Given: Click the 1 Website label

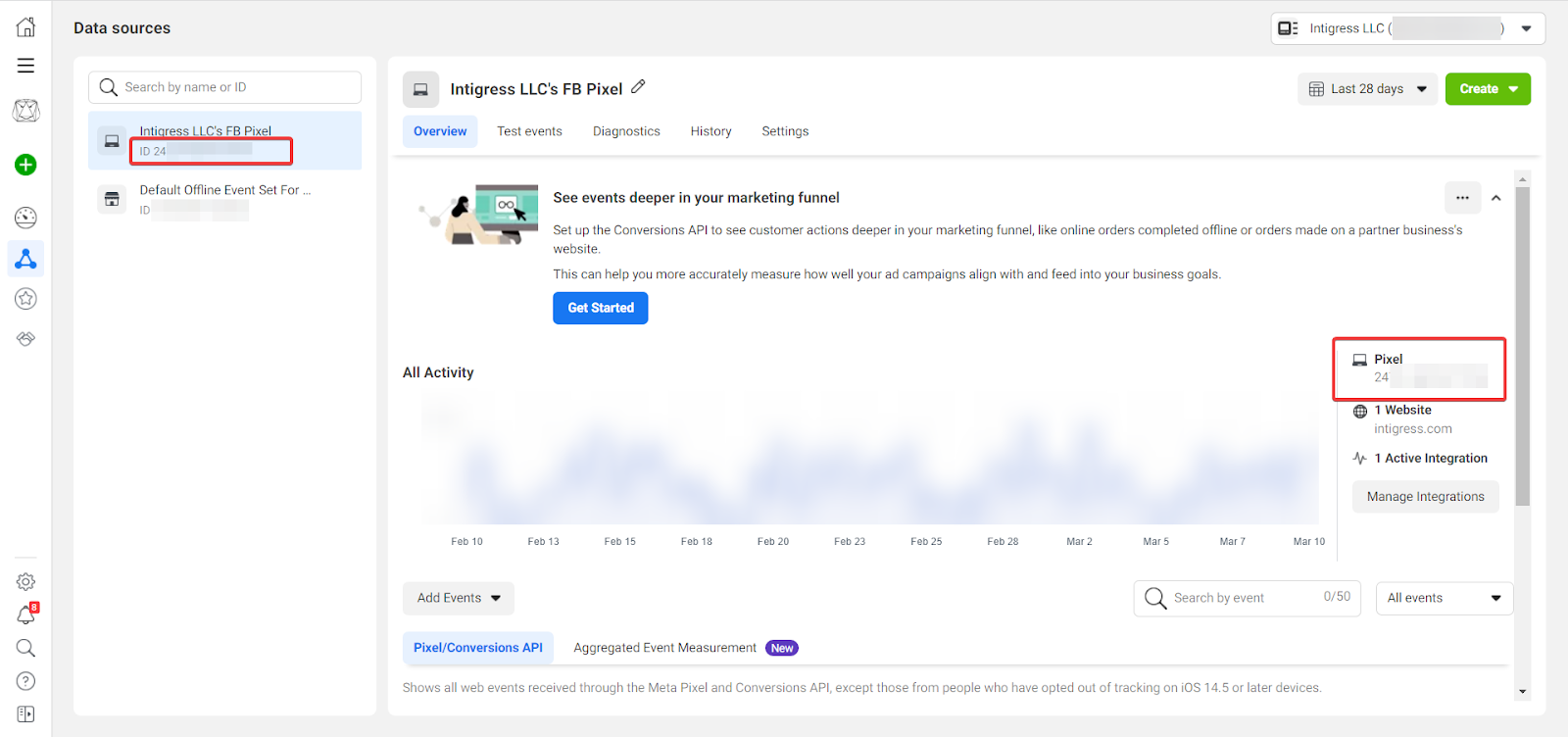Looking at the screenshot, I should click(x=1402, y=410).
